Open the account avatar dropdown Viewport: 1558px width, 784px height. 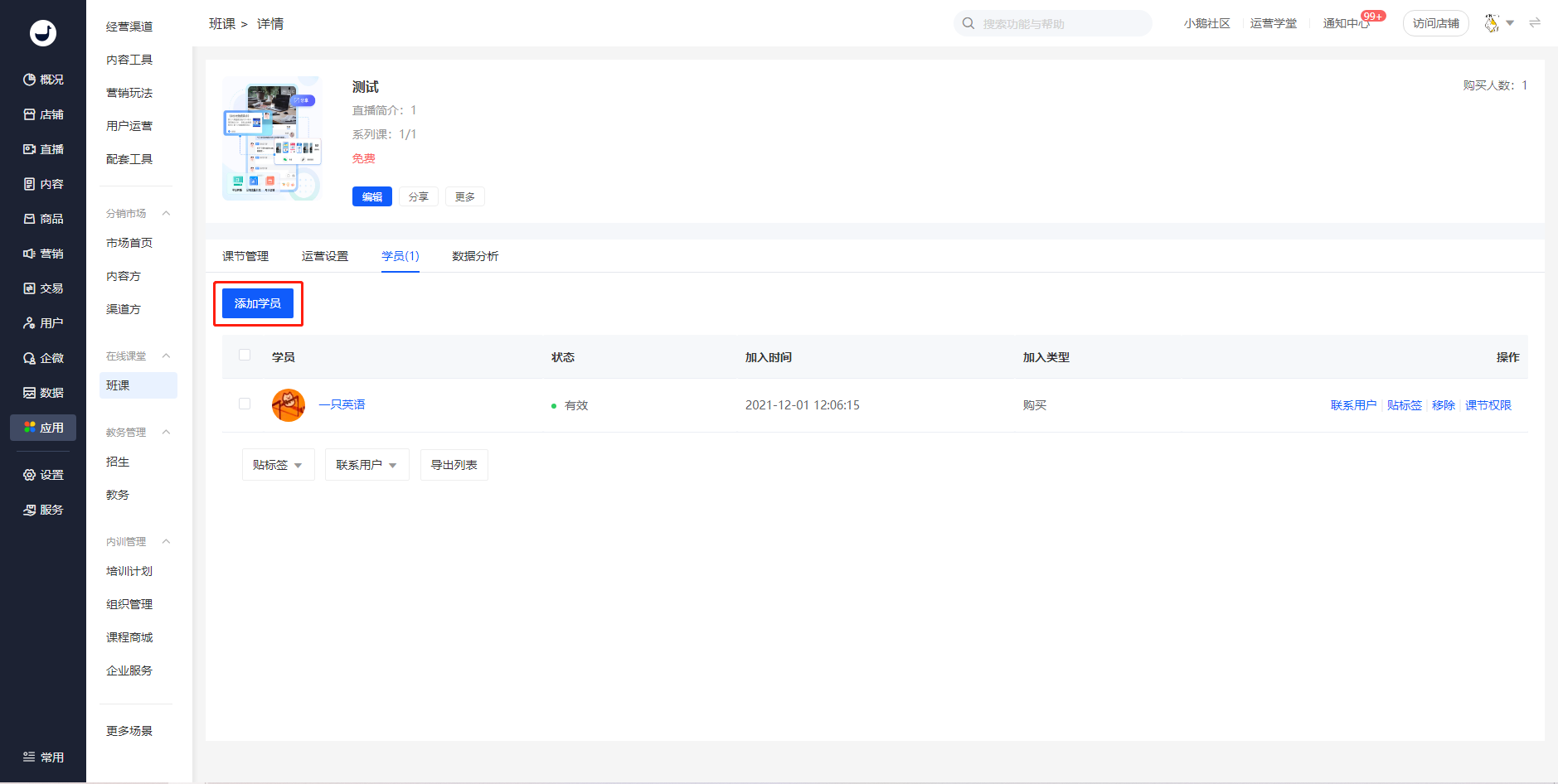[1499, 23]
